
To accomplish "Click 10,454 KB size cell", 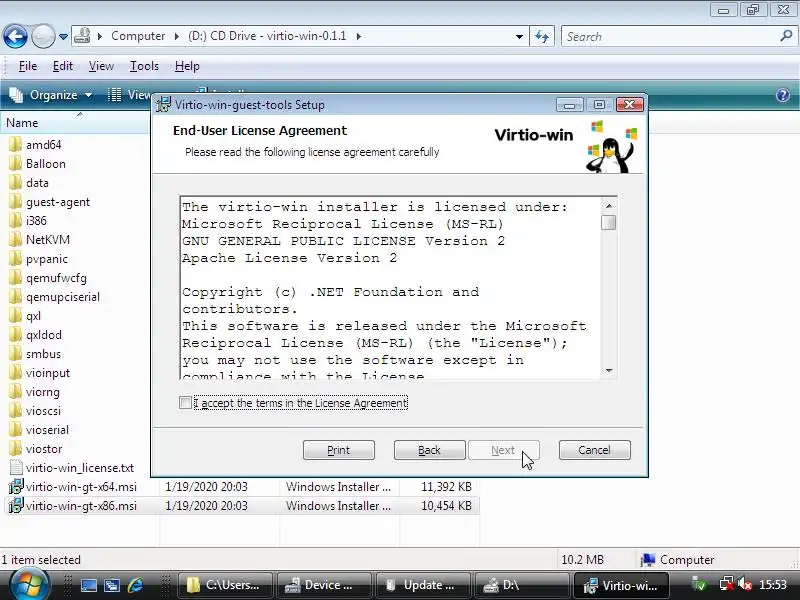I will coord(446,506).
